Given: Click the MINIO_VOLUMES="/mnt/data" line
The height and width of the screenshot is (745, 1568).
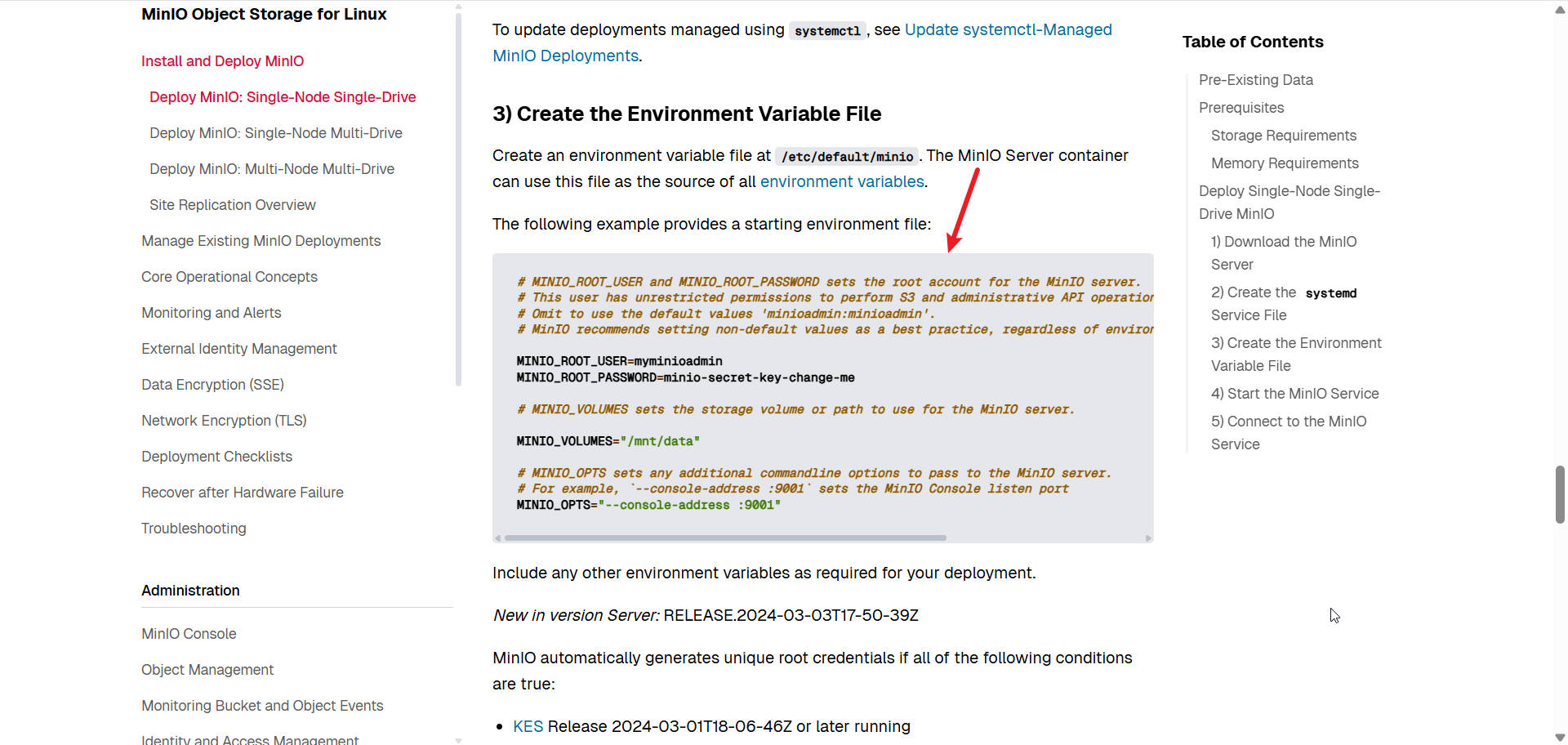Looking at the screenshot, I should pos(608,441).
